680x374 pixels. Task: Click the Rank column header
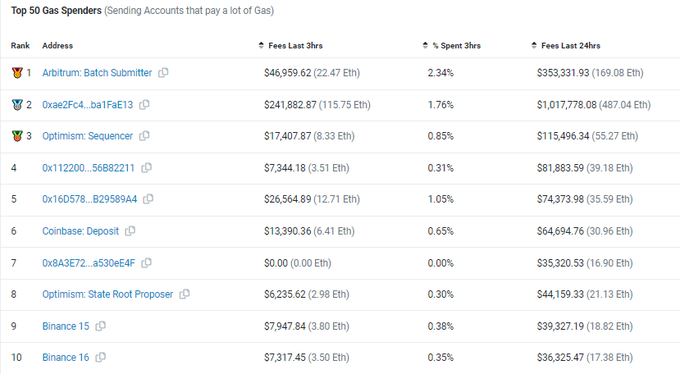tap(20, 46)
